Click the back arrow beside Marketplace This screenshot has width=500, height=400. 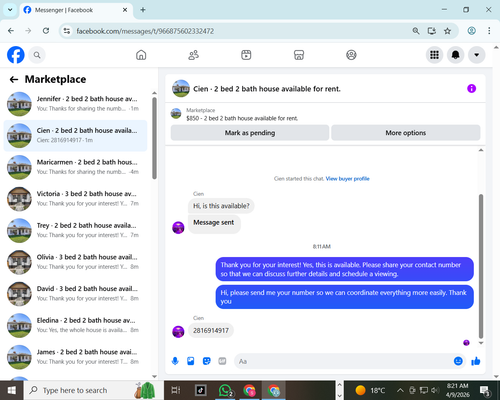point(14,79)
